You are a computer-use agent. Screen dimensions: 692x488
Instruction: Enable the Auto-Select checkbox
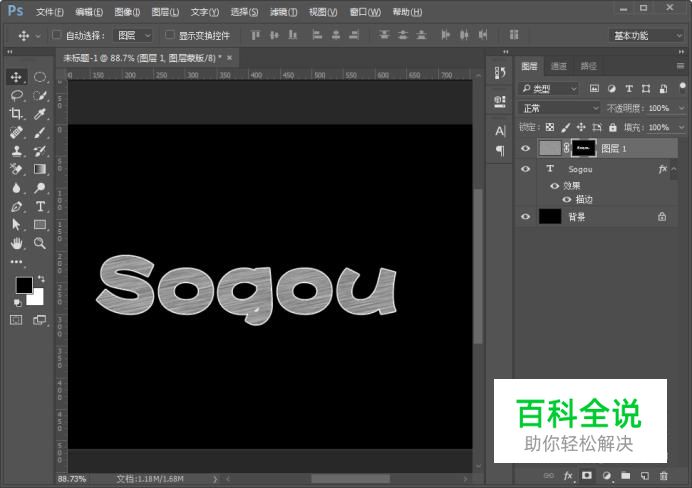coord(56,35)
